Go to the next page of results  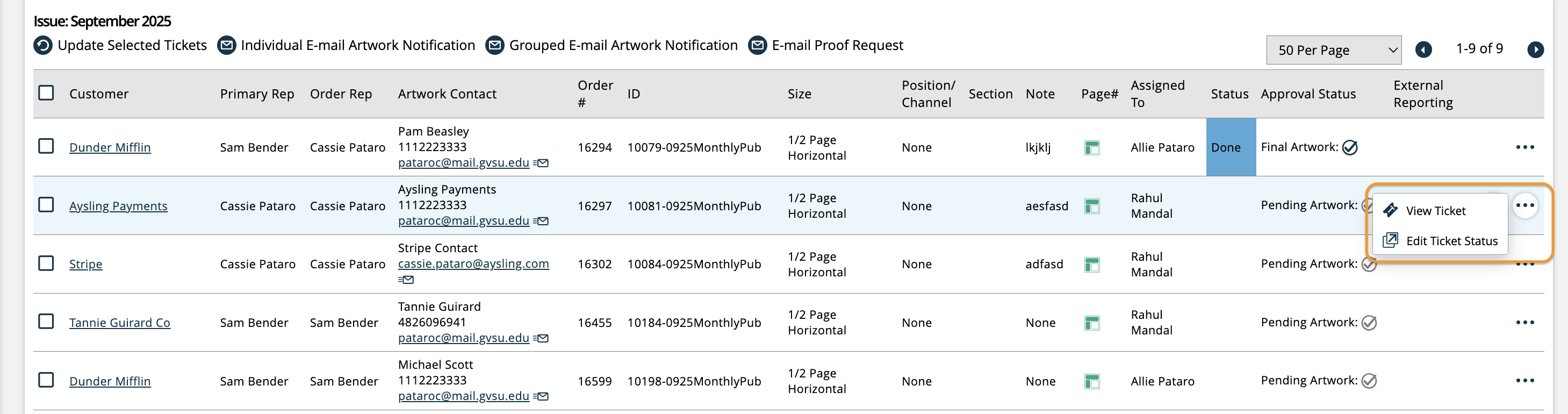pyautogui.click(x=1535, y=50)
